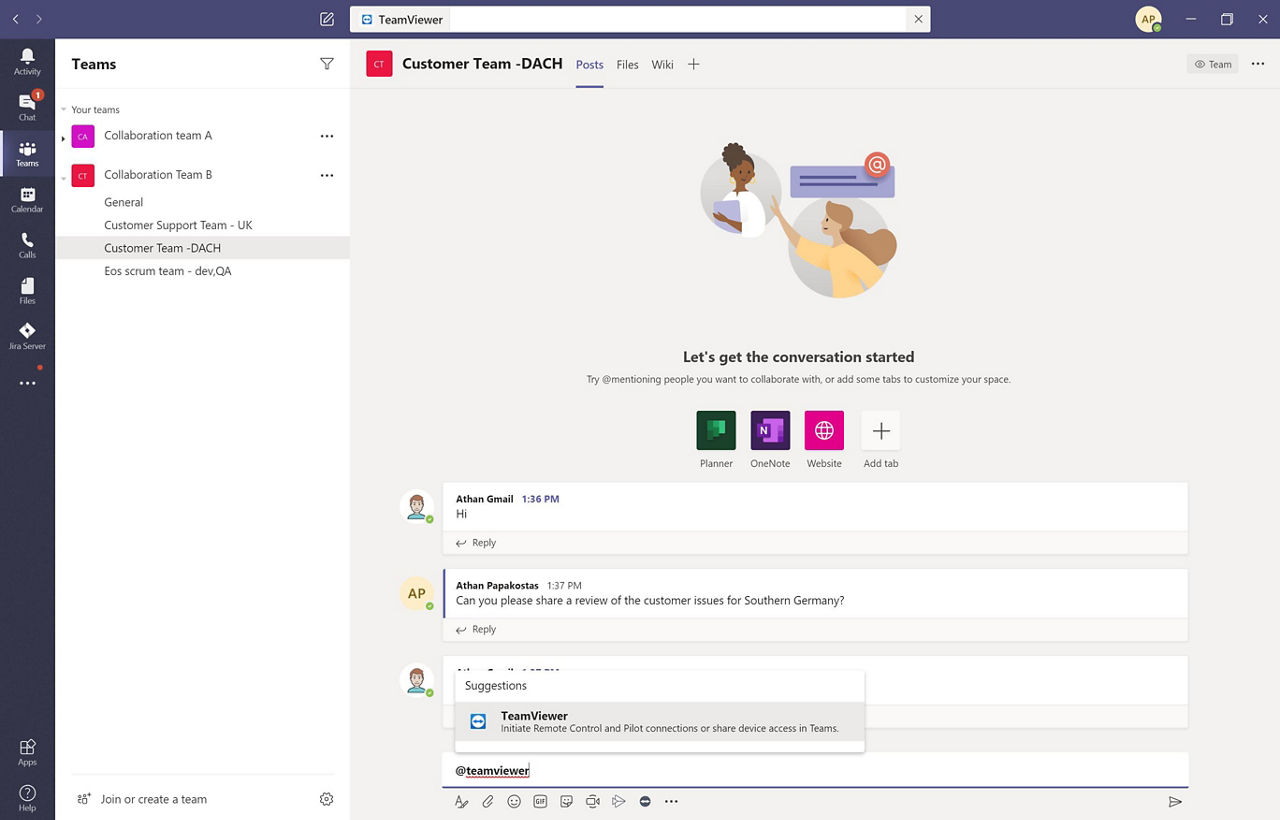Image resolution: width=1280 pixels, height=820 pixels.
Task: Attach a file using the paperclip icon
Action: 487,801
